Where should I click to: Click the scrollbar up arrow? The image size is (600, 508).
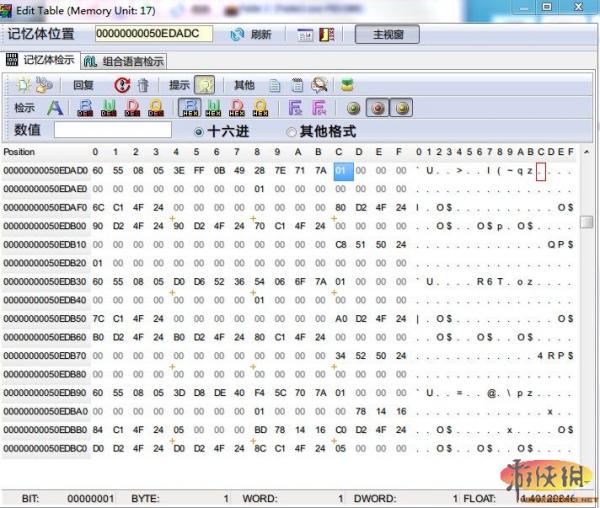pyautogui.click(x=587, y=152)
